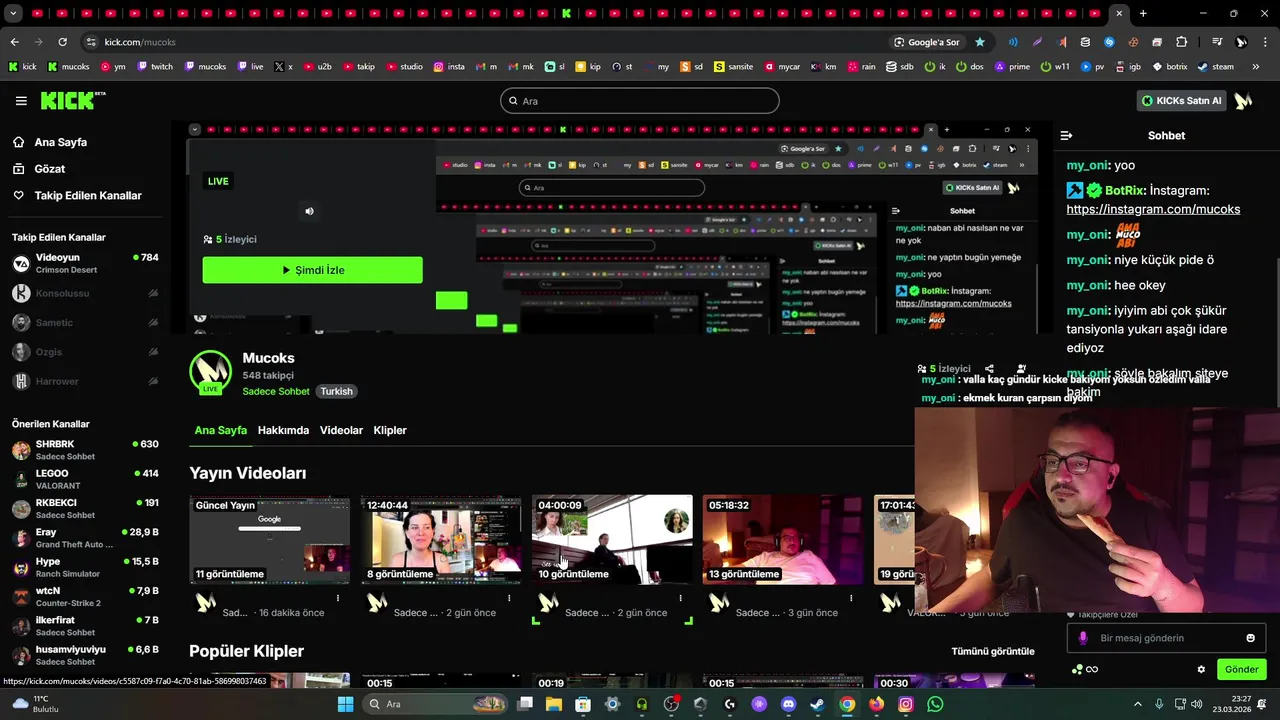Open the 05:18:32 video thumbnail
Viewport: 1280px width, 720px height.
783,540
